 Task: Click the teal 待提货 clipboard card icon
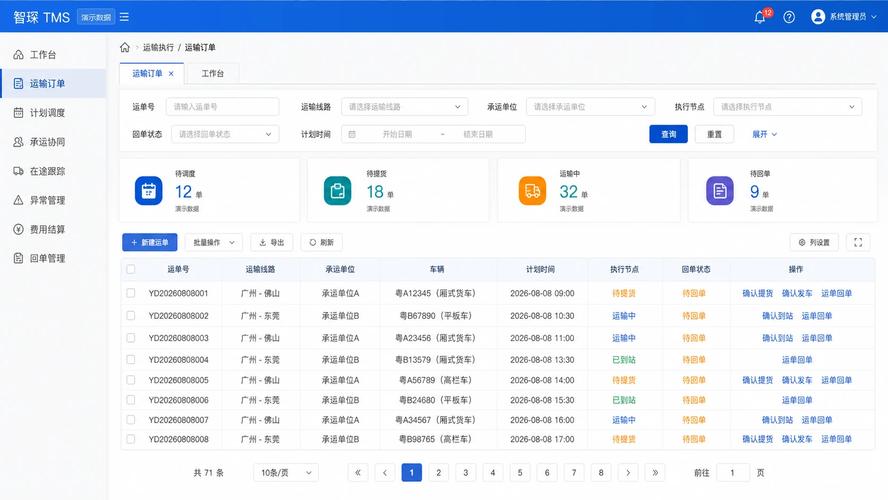tap(338, 191)
